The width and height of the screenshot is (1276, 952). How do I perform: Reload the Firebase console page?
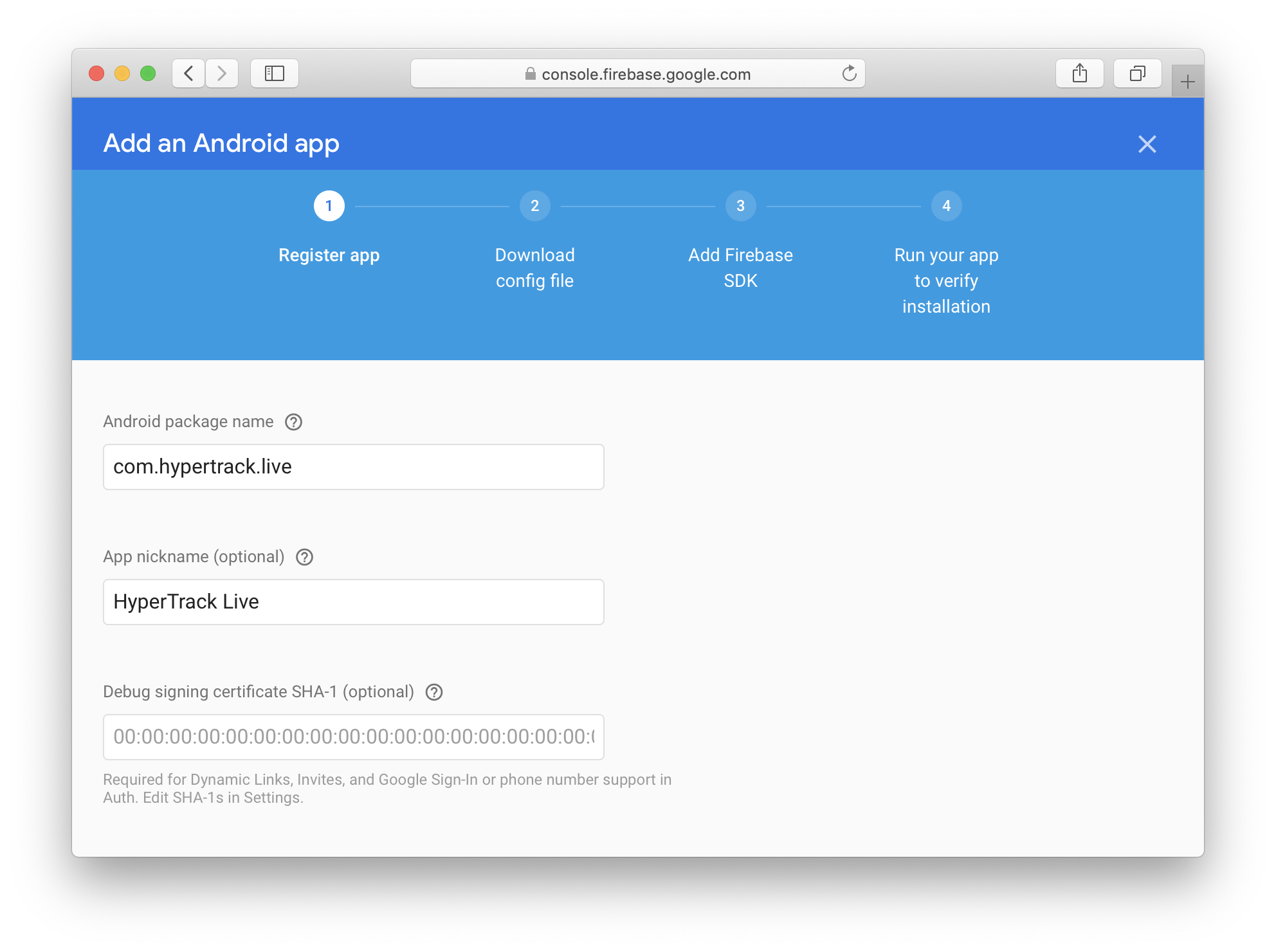tap(849, 74)
